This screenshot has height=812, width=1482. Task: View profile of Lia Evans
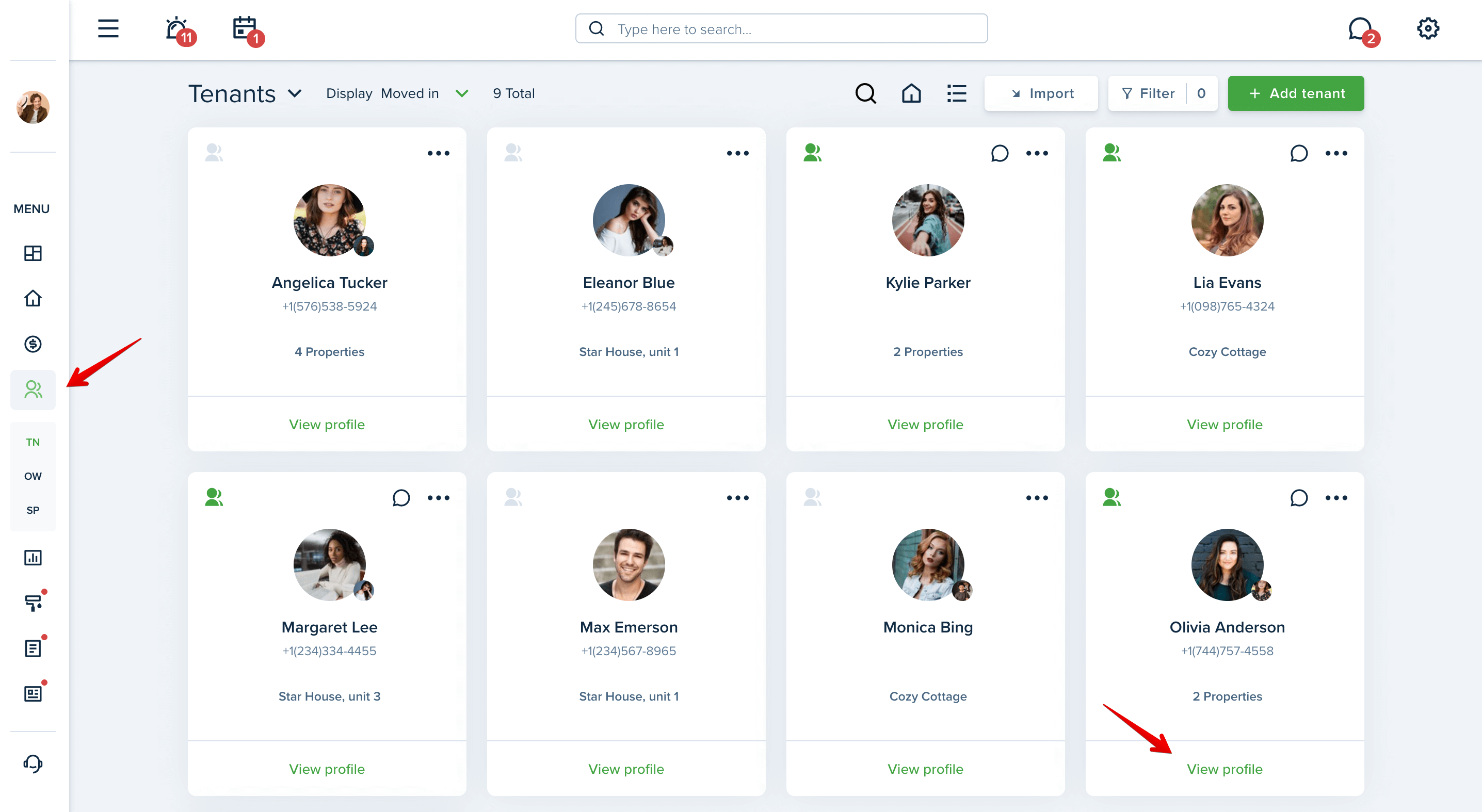[x=1225, y=425]
